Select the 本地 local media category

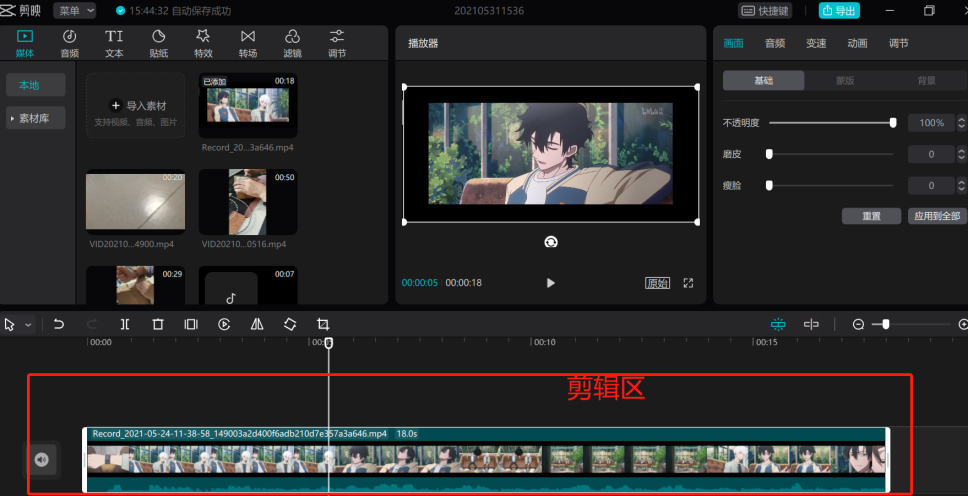(x=36, y=85)
